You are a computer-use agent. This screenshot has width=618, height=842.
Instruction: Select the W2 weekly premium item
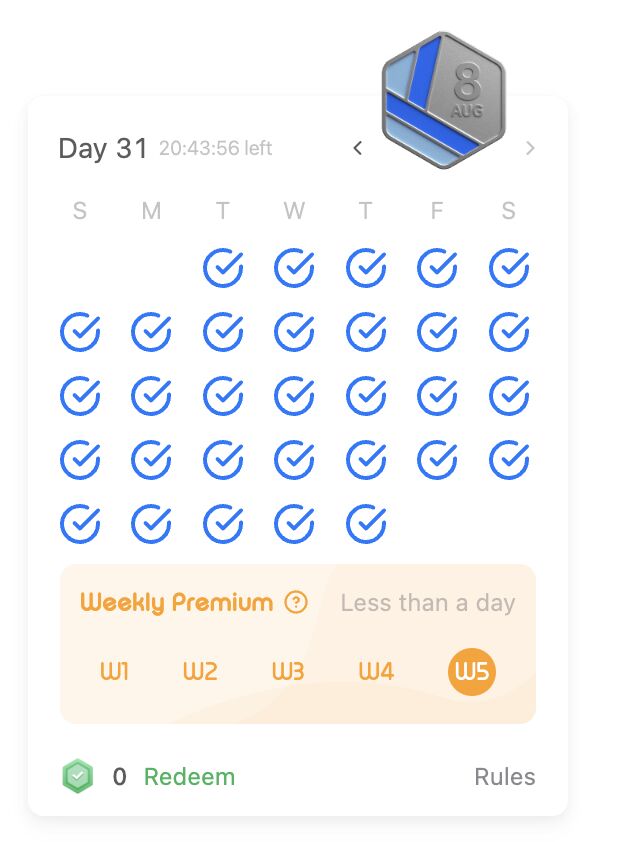tap(200, 671)
